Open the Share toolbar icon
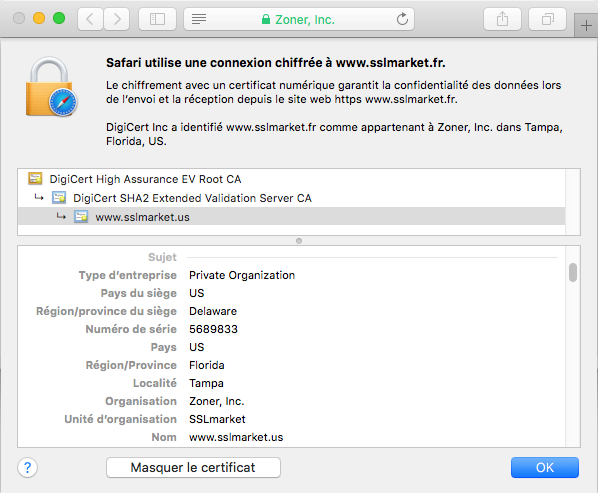598x493 pixels. point(502,19)
